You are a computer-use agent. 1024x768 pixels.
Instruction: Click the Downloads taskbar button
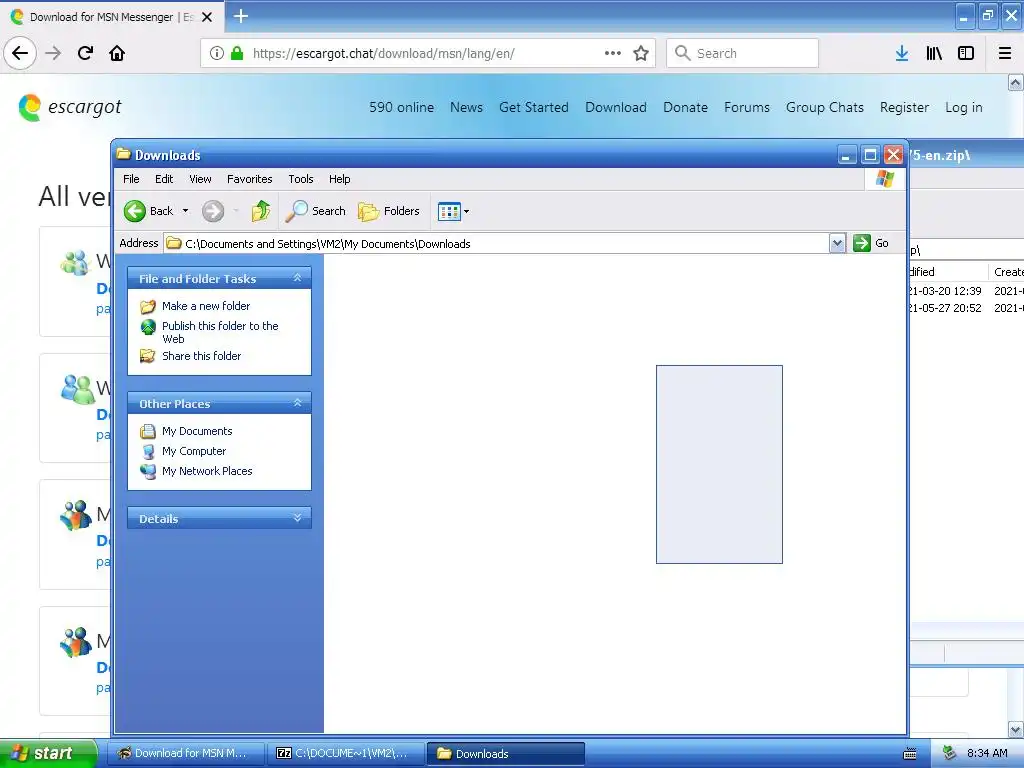coord(505,753)
